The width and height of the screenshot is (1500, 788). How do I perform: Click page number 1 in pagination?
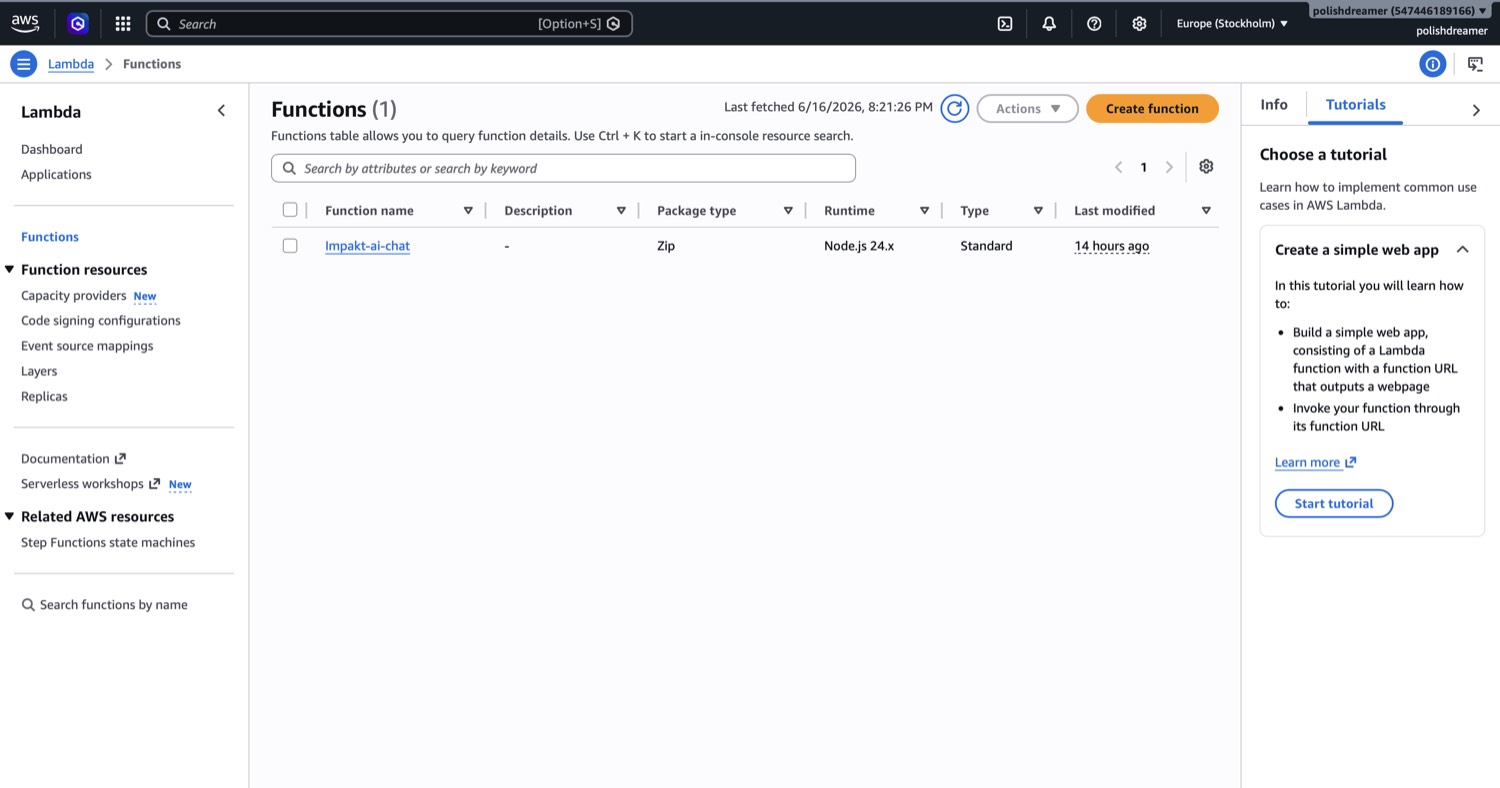click(1144, 168)
